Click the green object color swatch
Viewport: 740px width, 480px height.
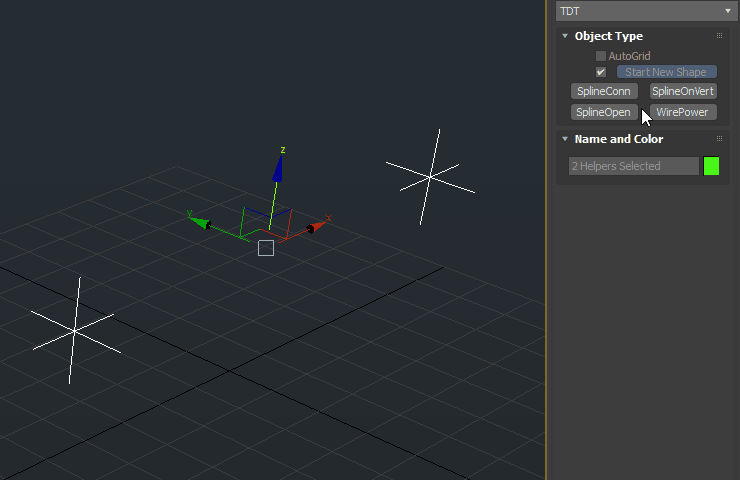pyautogui.click(x=711, y=166)
